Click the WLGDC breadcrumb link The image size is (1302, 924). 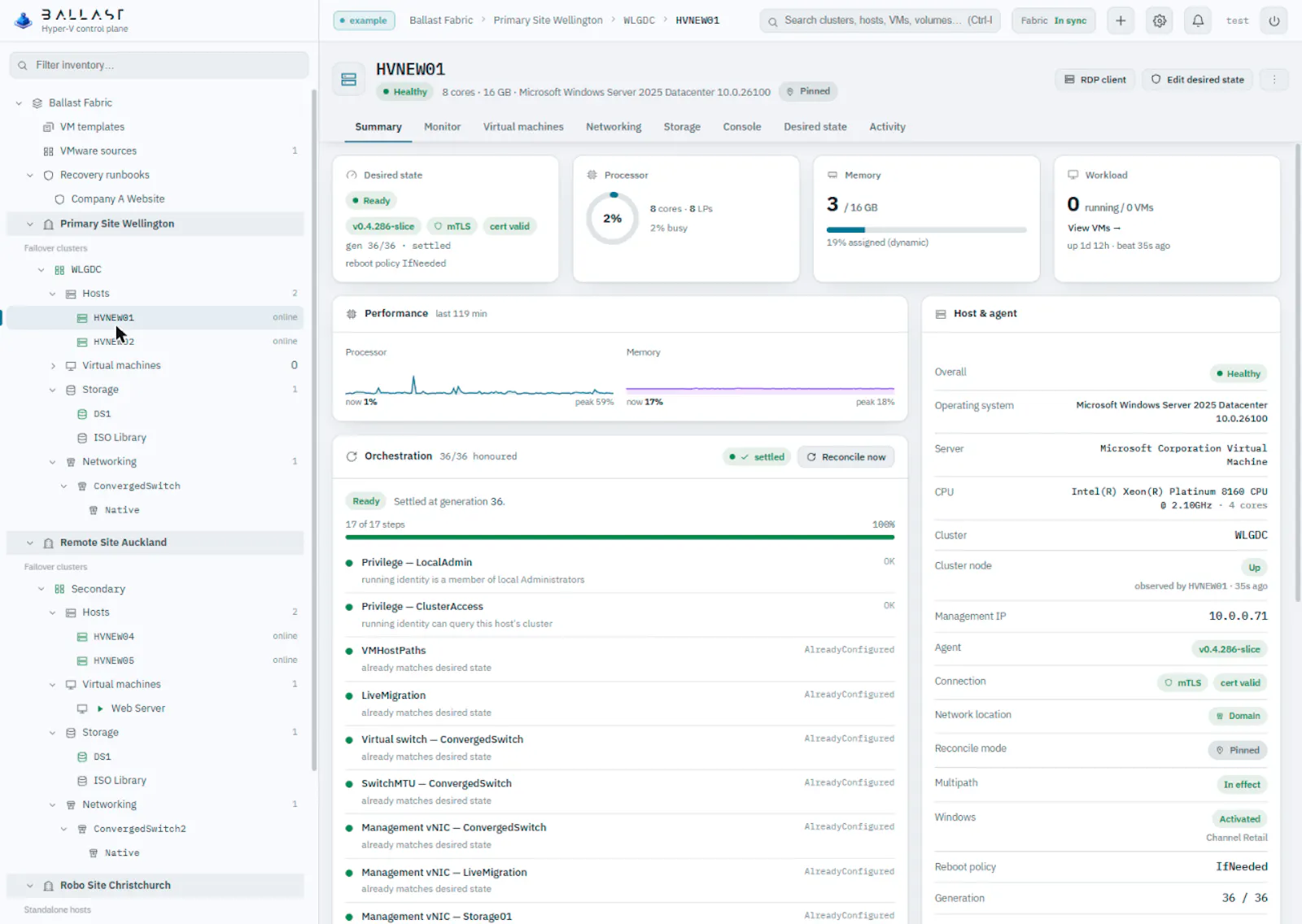tap(639, 20)
